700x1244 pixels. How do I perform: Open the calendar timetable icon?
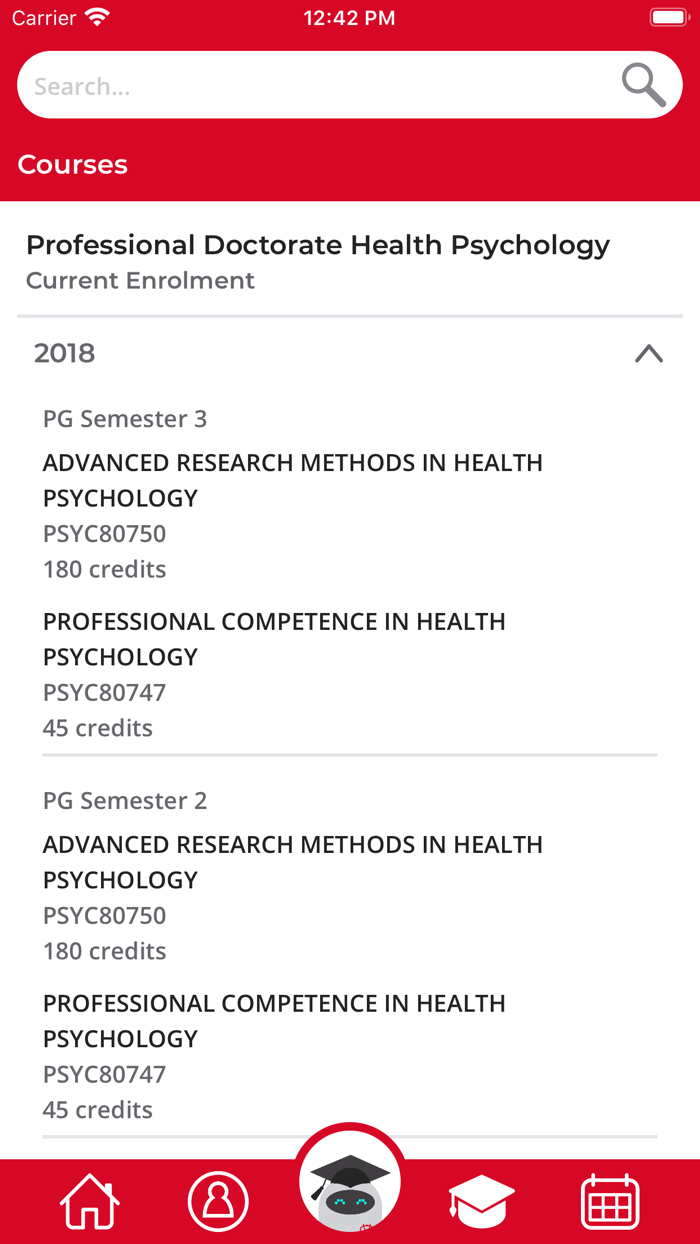(x=610, y=1201)
